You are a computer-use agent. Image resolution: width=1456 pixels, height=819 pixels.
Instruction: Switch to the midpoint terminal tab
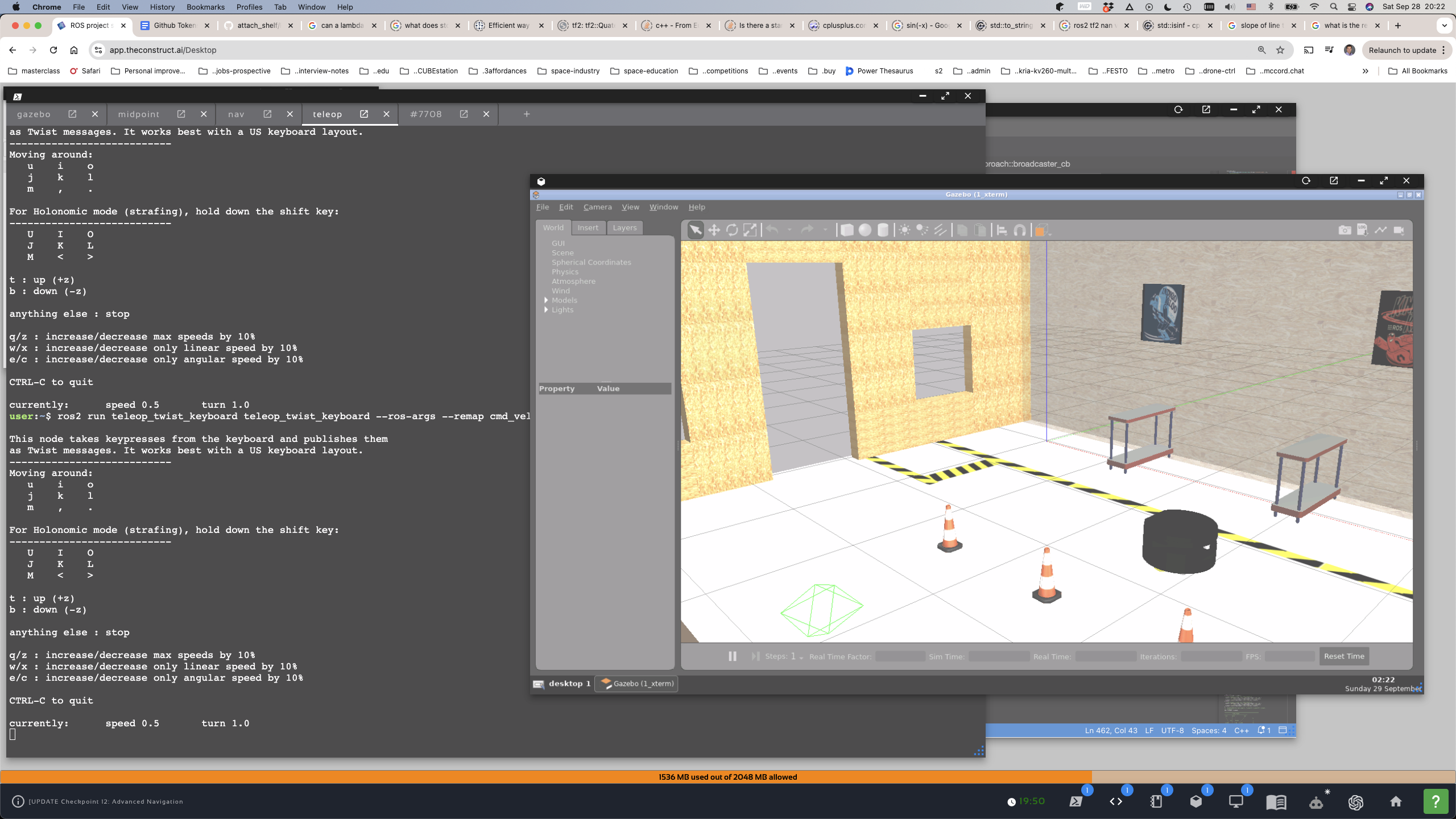click(139, 114)
